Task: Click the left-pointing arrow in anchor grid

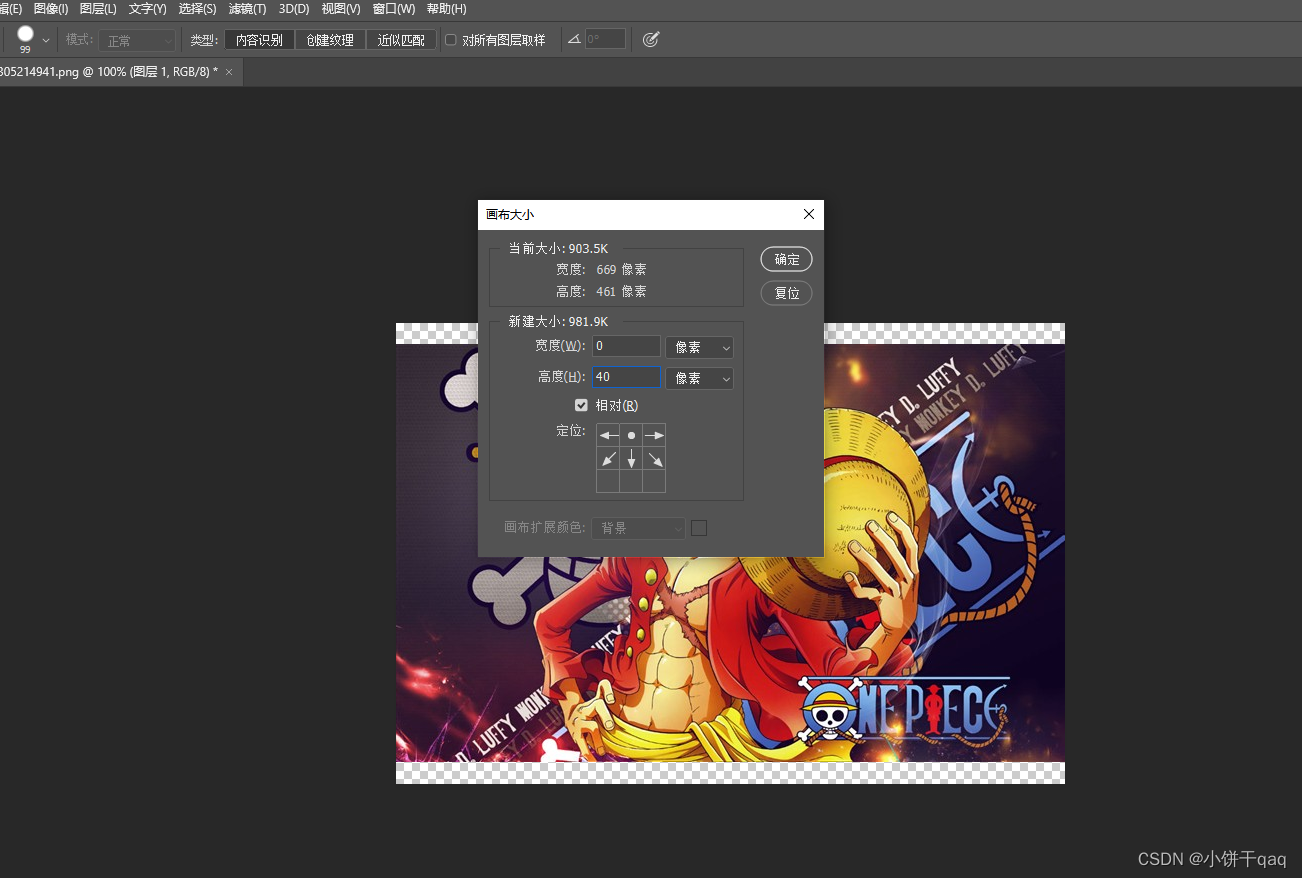Action: coord(608,435)
